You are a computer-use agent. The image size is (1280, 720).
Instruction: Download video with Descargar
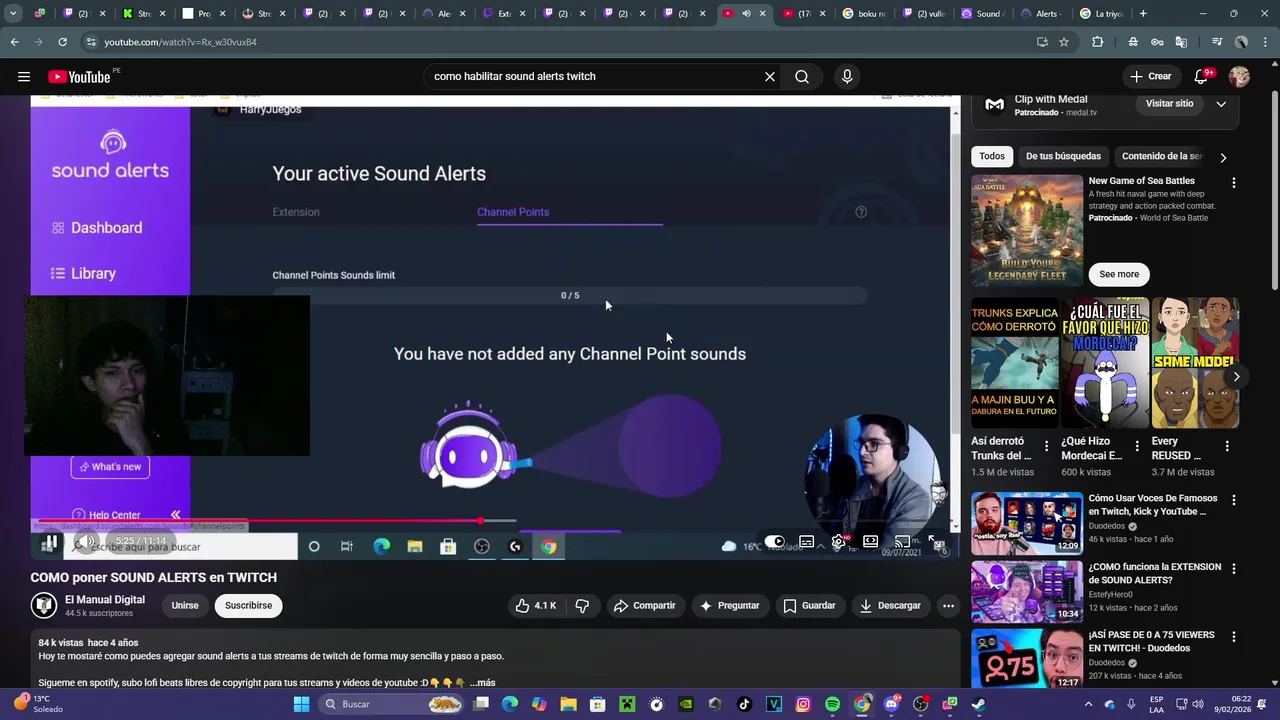[x=890, y=605]
